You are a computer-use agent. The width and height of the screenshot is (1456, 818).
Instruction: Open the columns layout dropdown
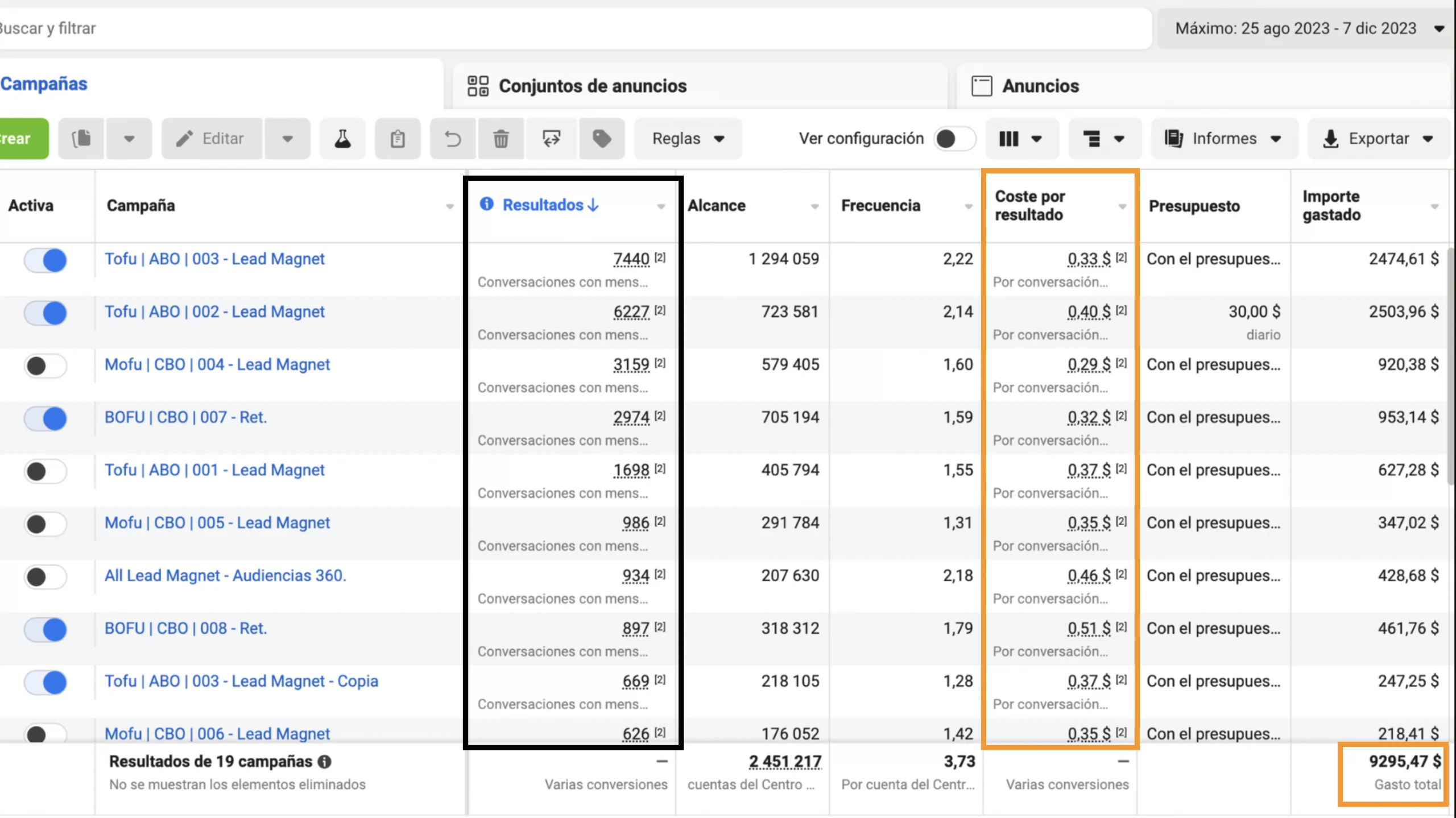pos(1021,139)
